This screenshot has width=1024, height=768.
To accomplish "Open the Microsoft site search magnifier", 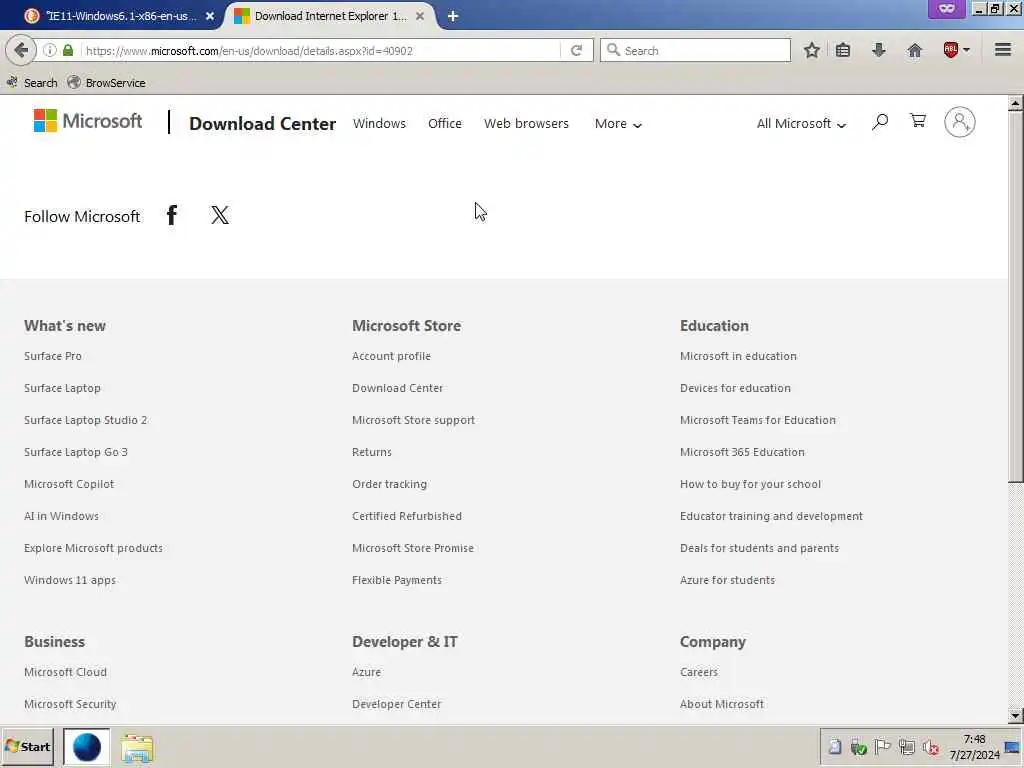I will click(x=880, y=121).
